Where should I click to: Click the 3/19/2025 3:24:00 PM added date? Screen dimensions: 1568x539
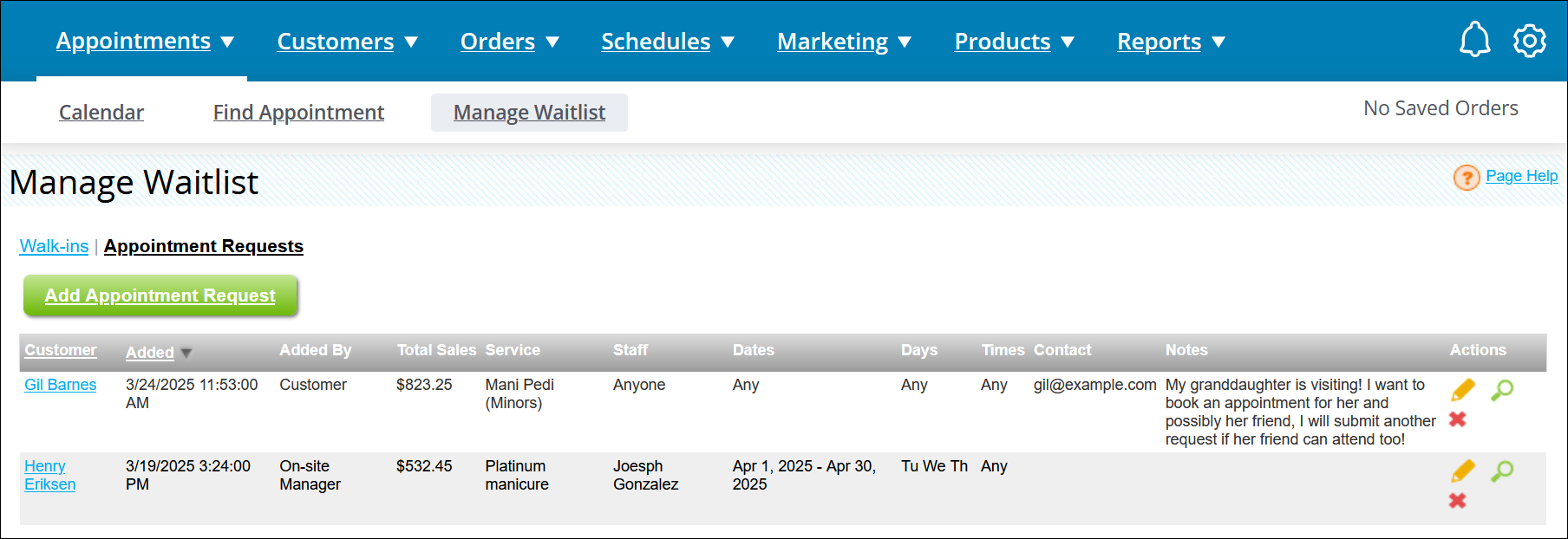[188, 475]
